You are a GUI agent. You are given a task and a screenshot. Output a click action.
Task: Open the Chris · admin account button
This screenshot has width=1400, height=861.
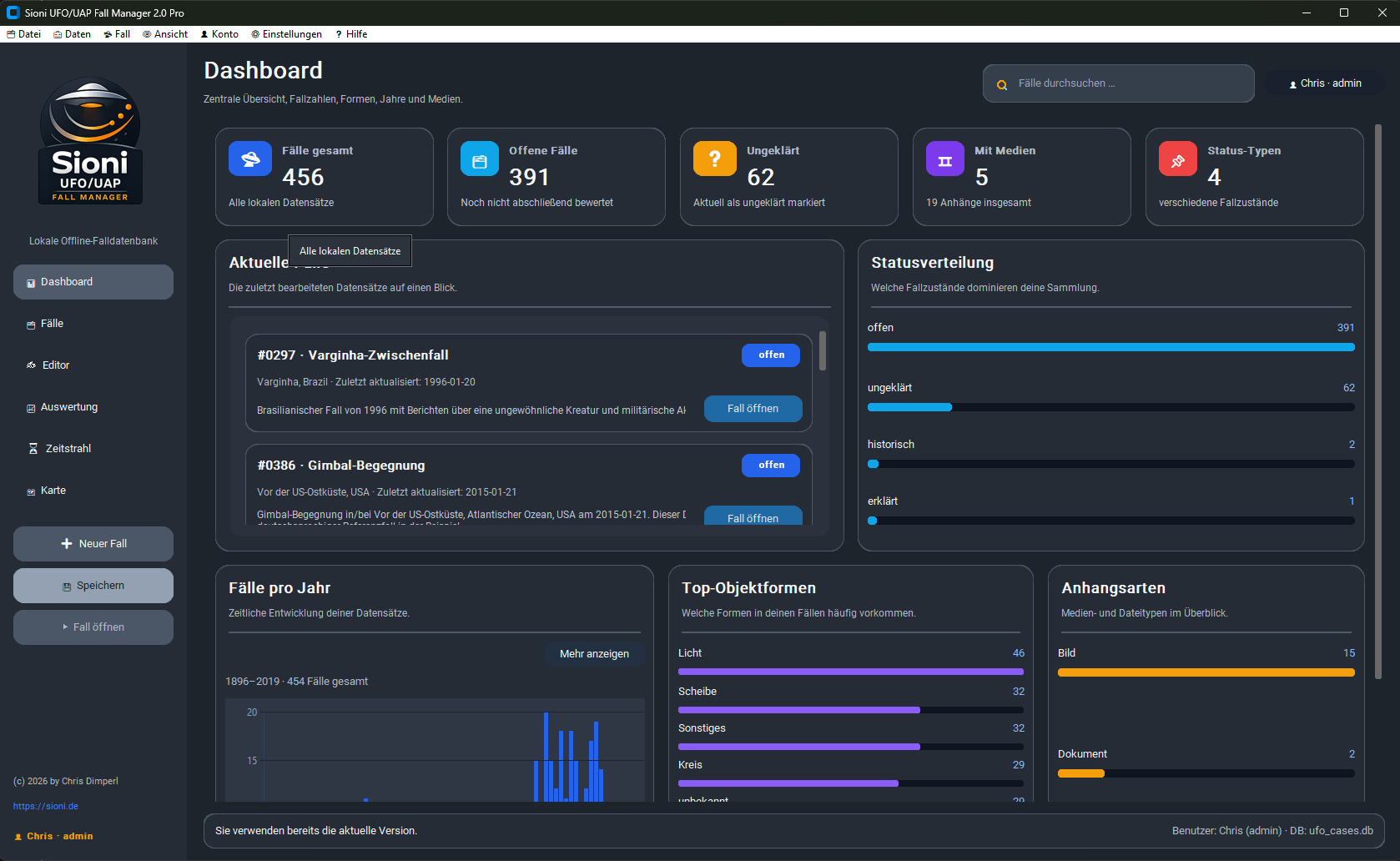click(x=1325, y=83)
